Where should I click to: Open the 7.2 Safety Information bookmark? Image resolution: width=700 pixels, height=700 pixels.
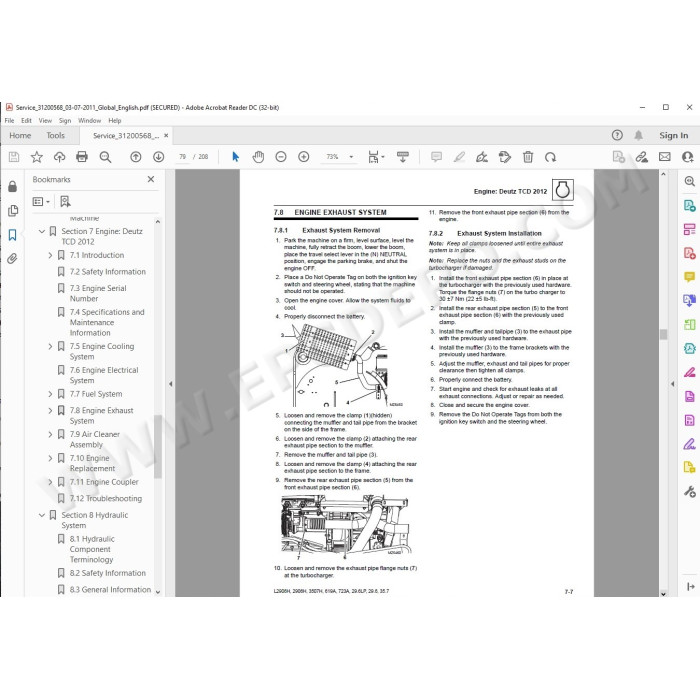(108, 271)
